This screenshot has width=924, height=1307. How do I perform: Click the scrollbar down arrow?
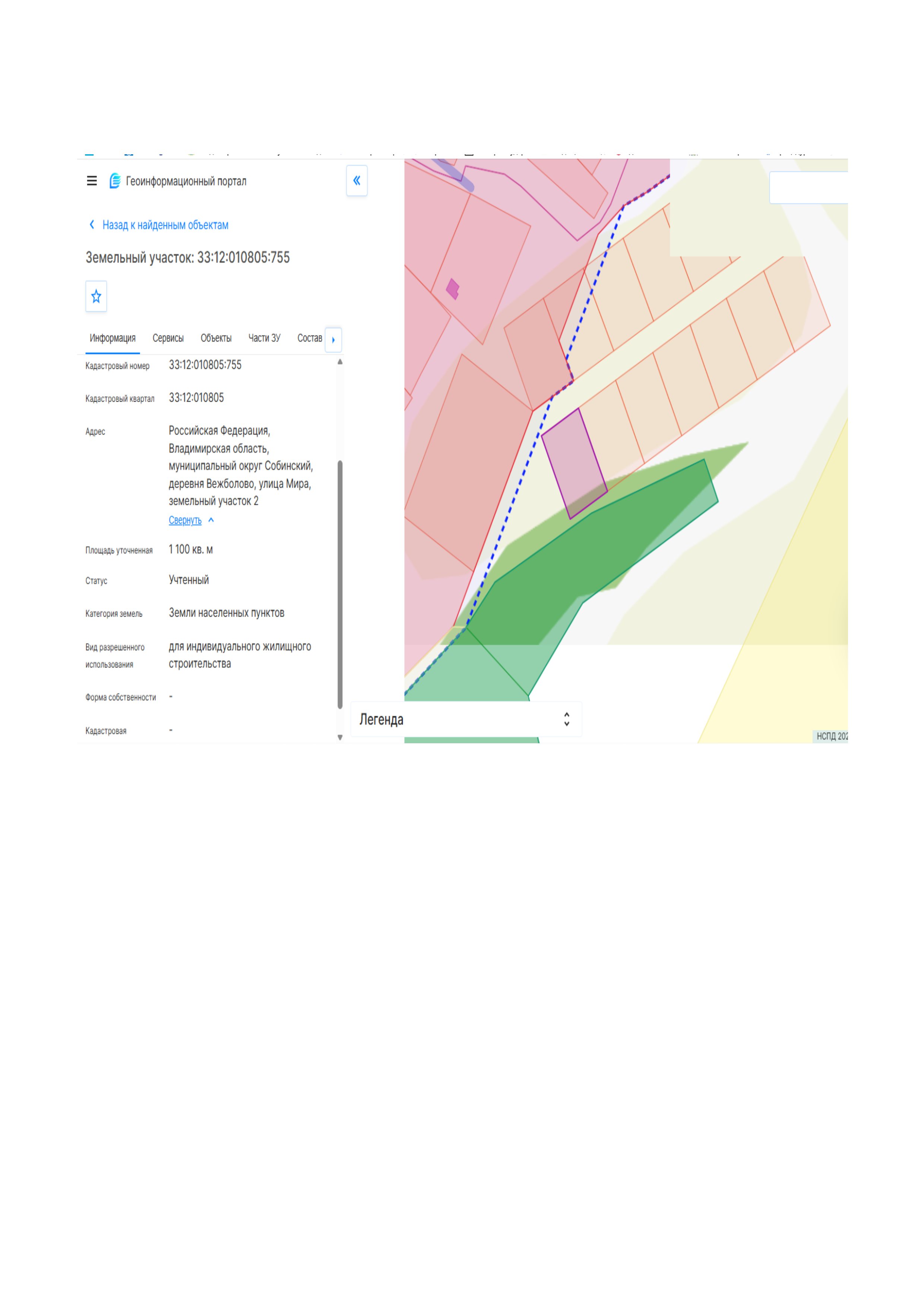[x=340, y=737]
